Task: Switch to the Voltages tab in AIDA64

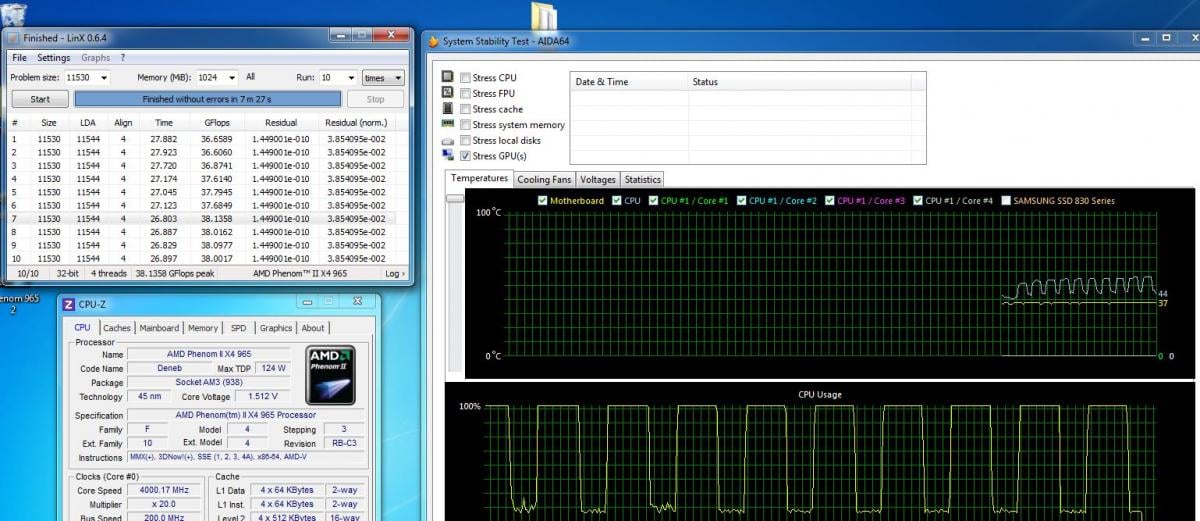Action: tap(598, 180)
